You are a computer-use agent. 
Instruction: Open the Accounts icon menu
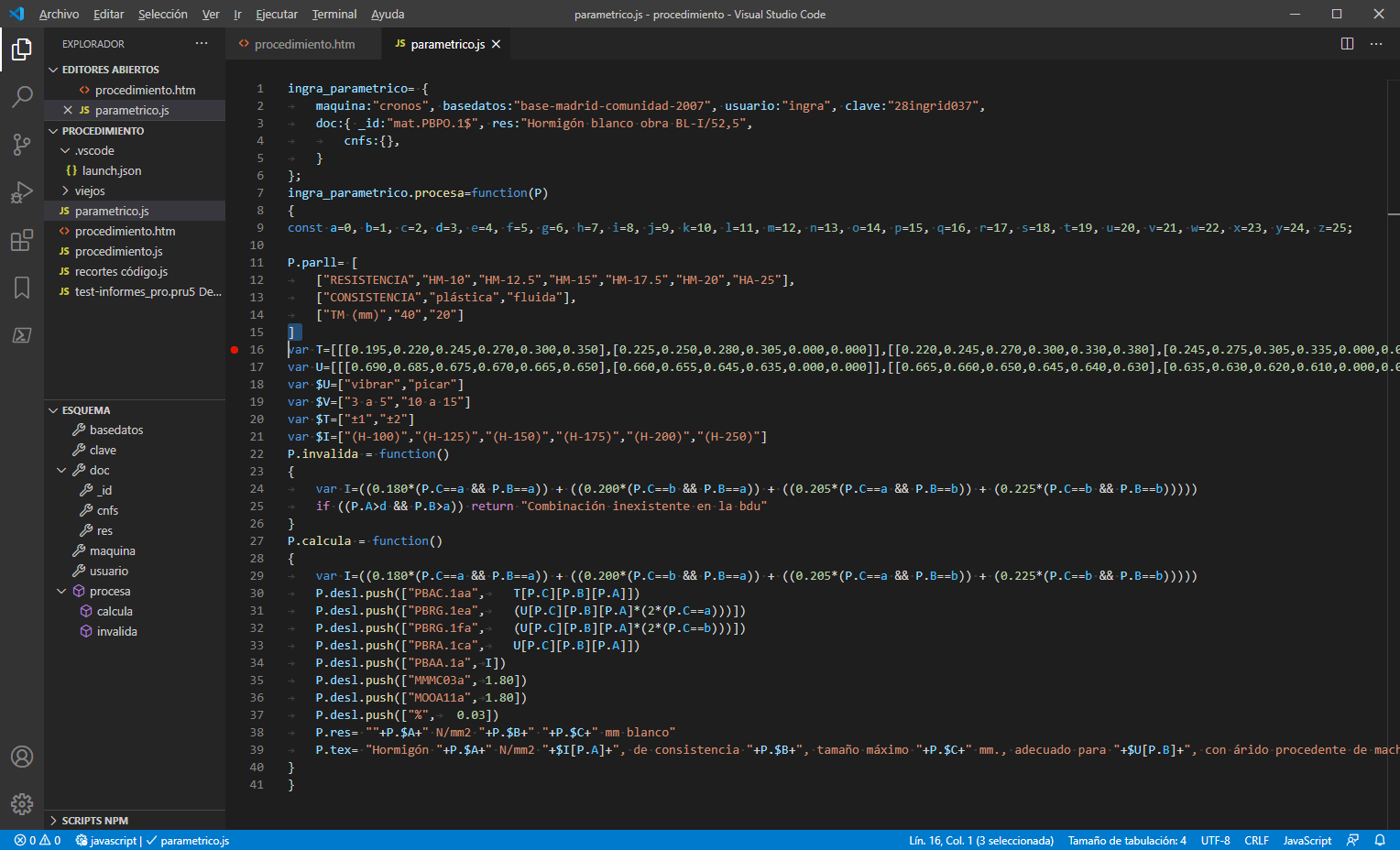[x=22, y=757]
